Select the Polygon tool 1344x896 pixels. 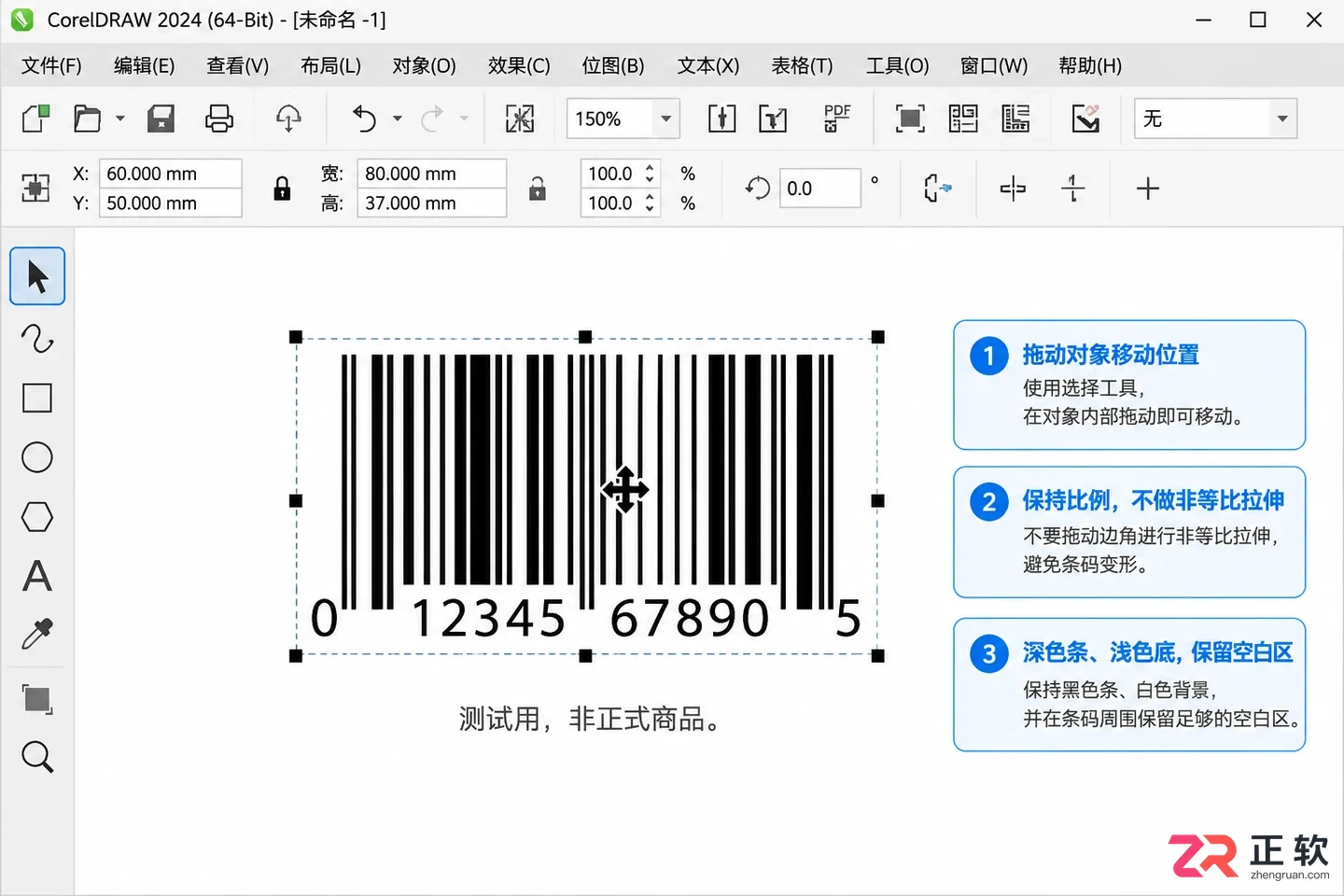(x=37, y=516)
